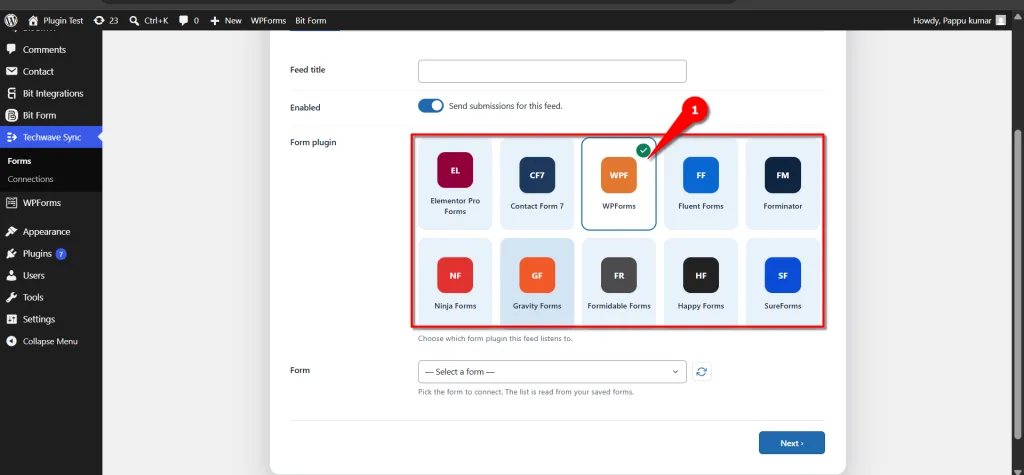Click the Tools wrench sidebar icon
1024x475 pixels.
(x=11, y=297)
